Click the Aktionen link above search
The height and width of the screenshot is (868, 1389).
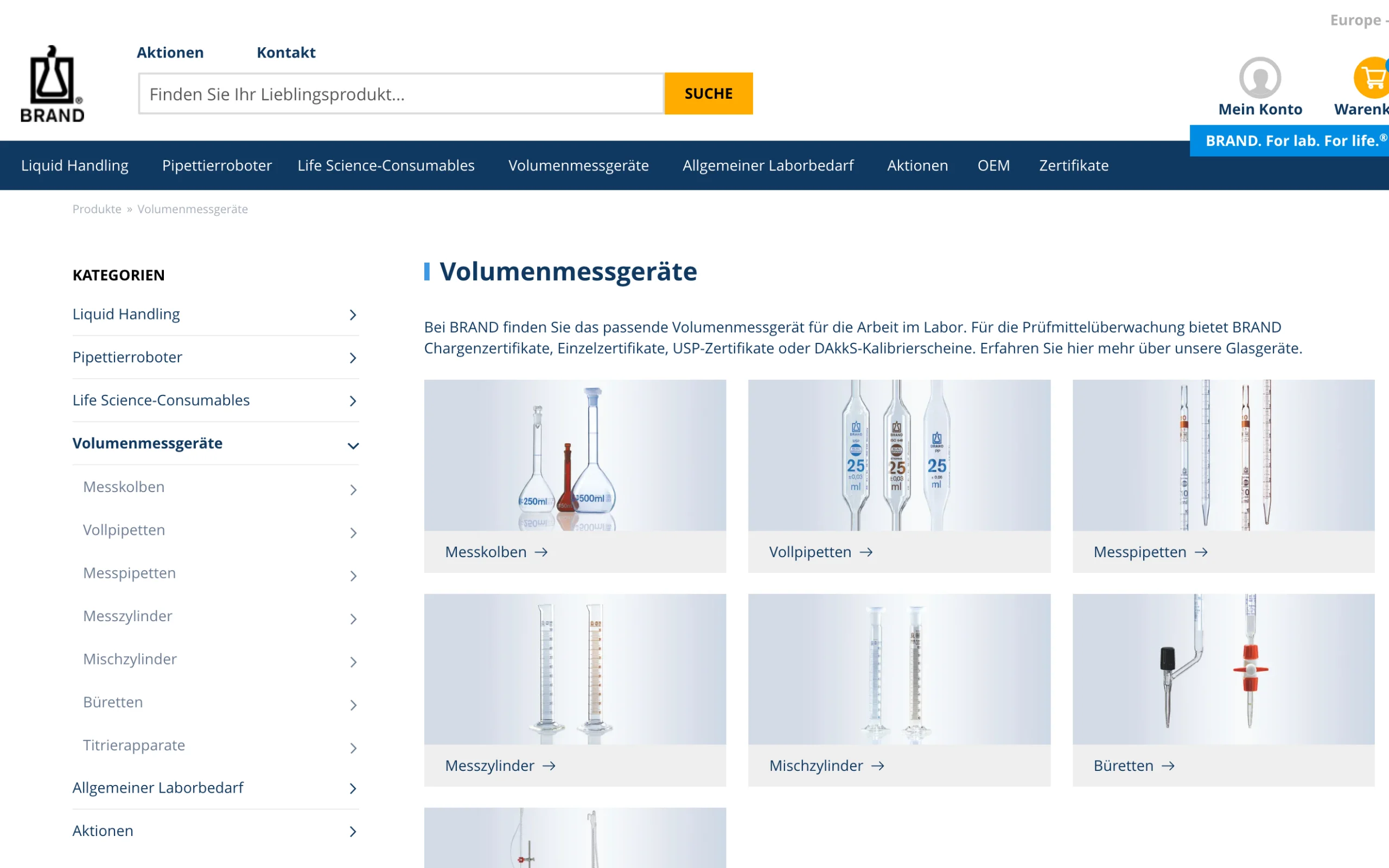pos(170,52)
